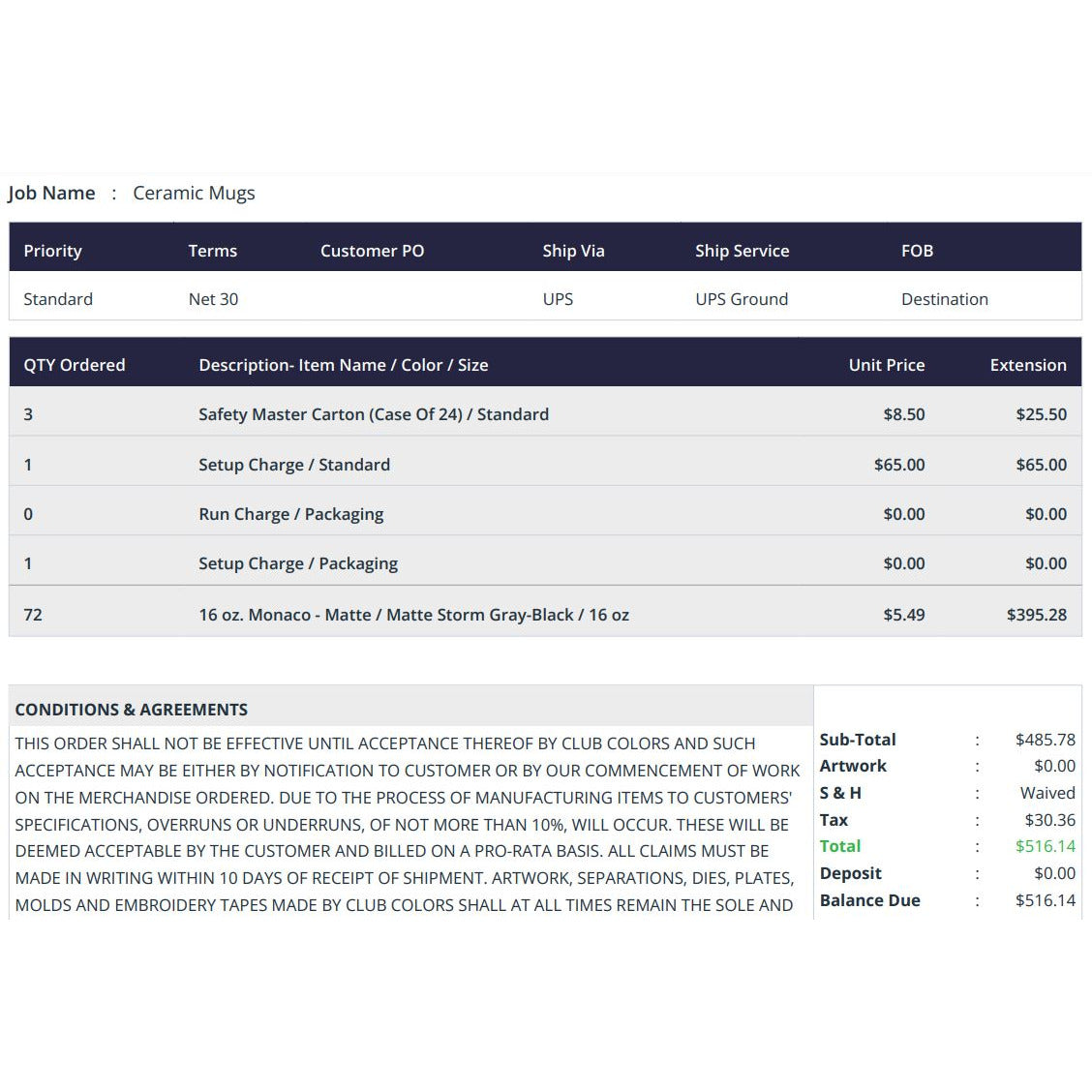Viewport: 1092px width, 1092px height.
Task: Click the Unit Price column header
Action: [886, 365]
